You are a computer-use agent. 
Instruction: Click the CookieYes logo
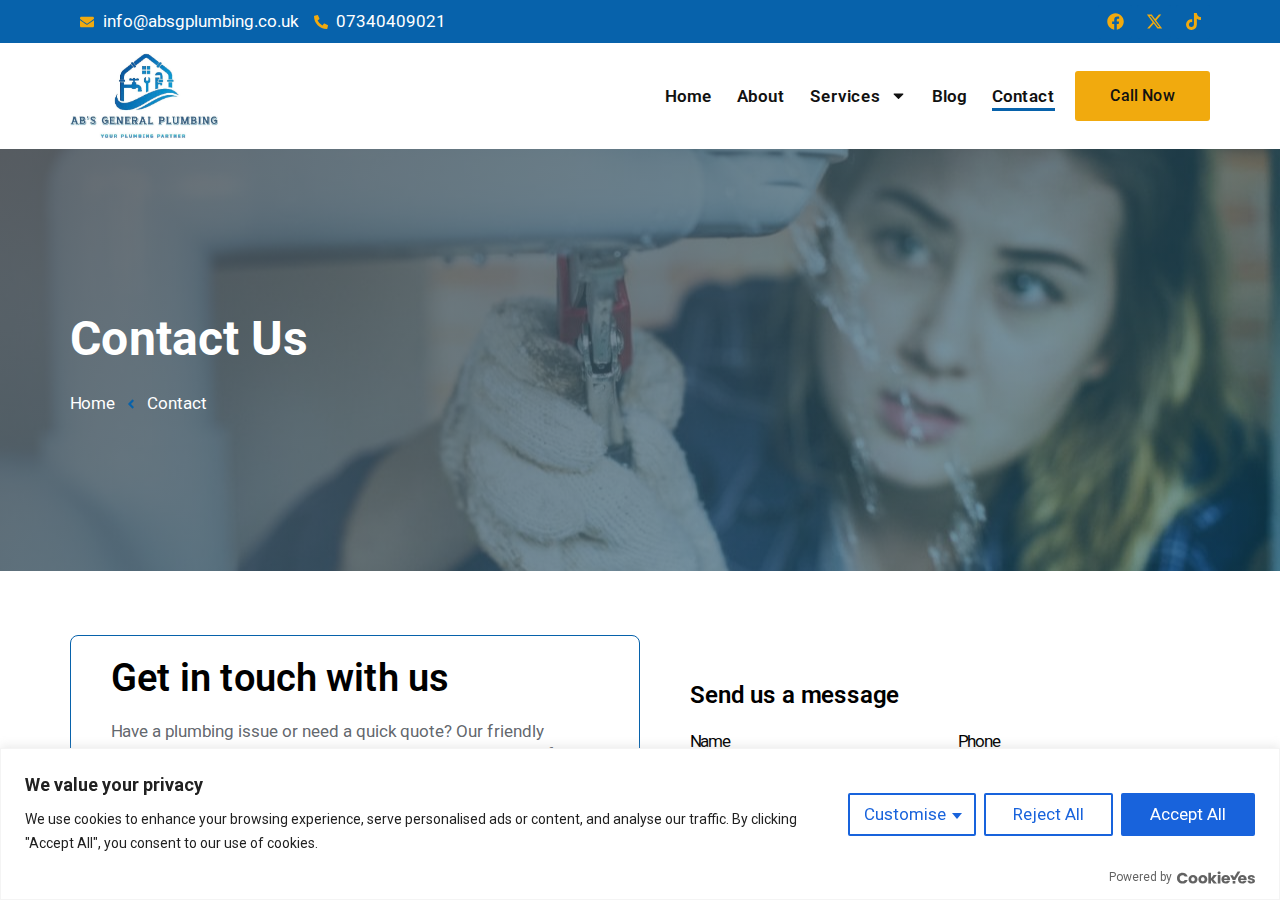(1216, 878)
